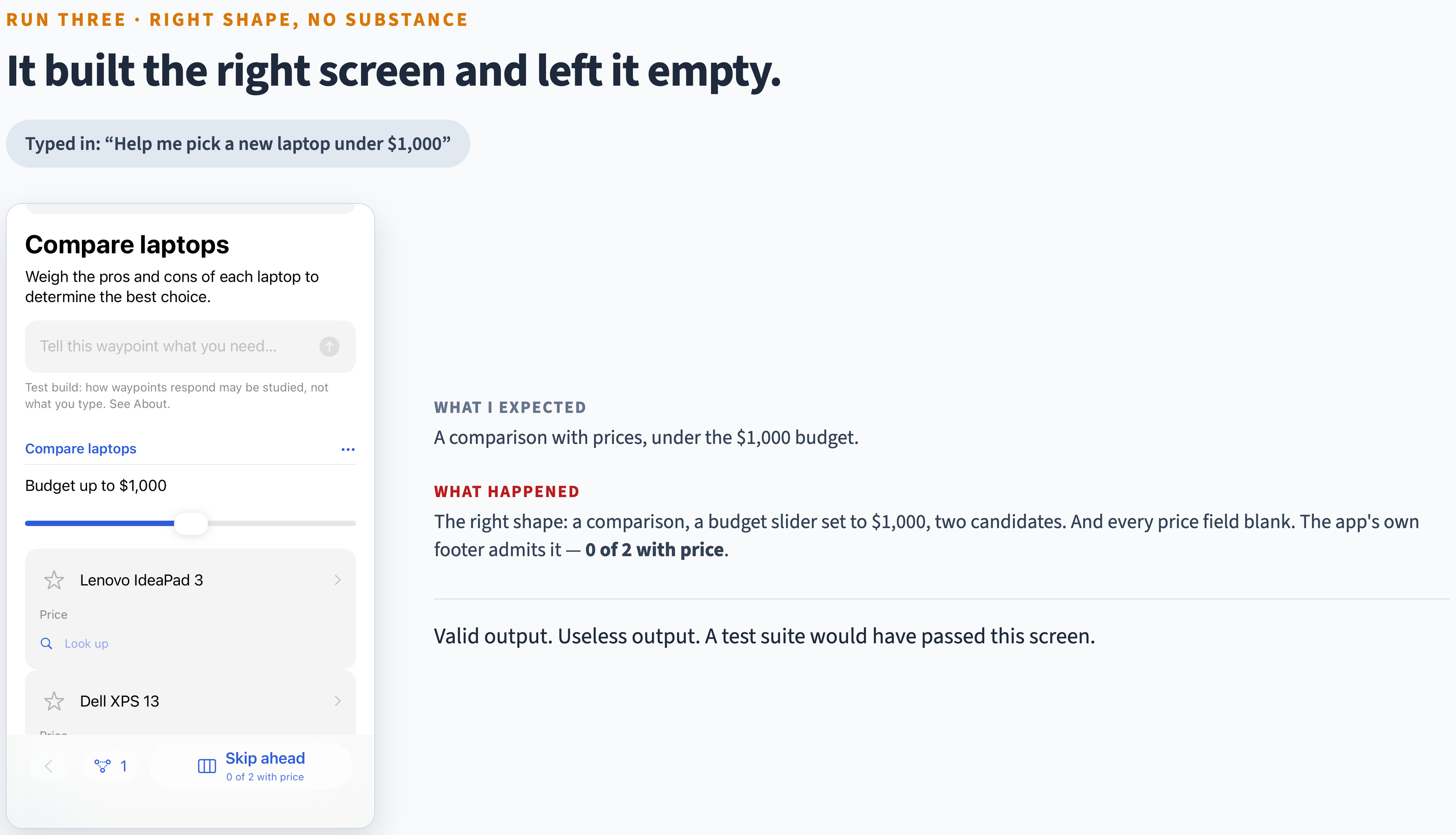Click the columns icon beside Skip ahead
Screen dimensions: 1456x835
(207, 766)
